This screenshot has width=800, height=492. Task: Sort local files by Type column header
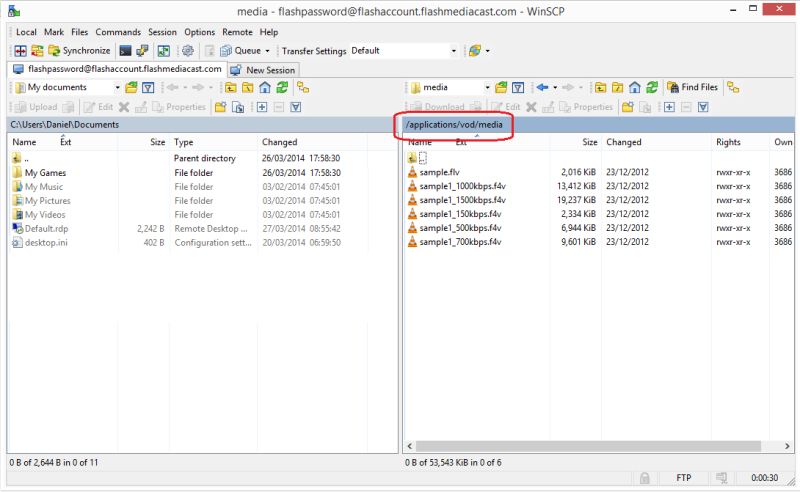(x=213, y=142)
